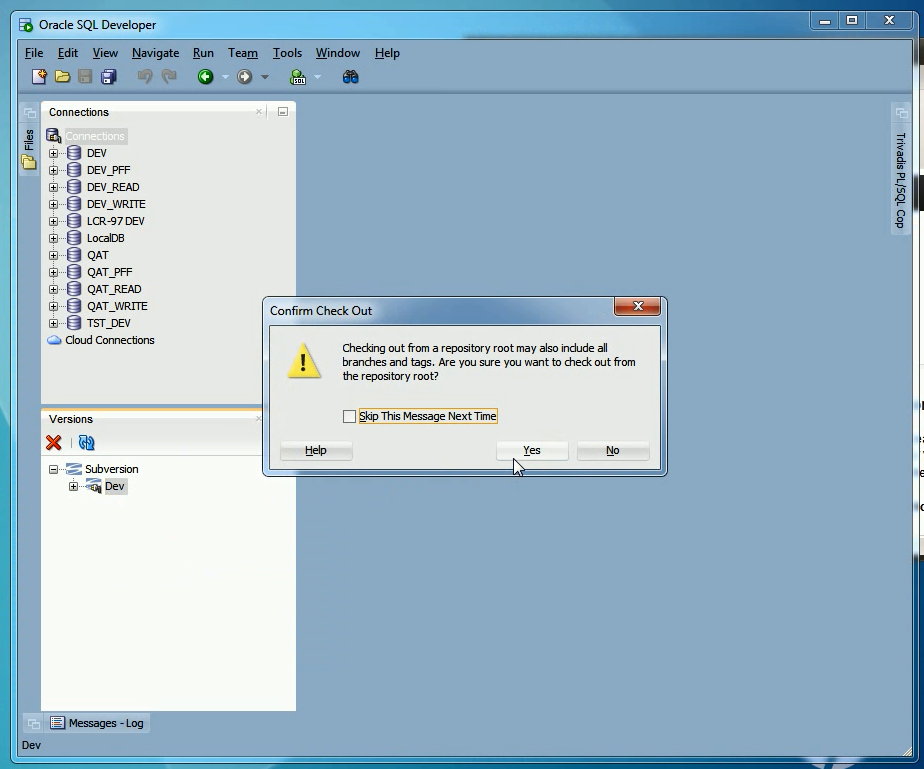Expand the LocalDB connection node
The height and width of the screenshot is (769, 924).
54,238
